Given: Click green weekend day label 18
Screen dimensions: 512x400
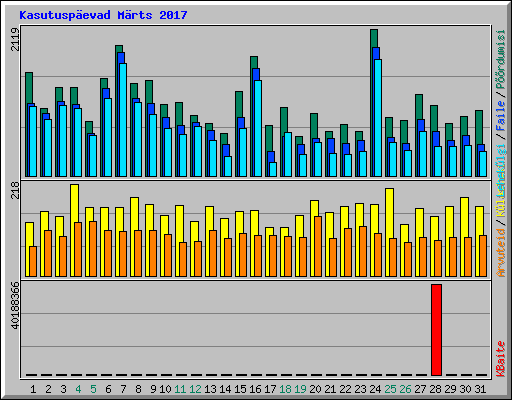Looking at the screenshot, I should pyautogui.click(x=285, y=389).
